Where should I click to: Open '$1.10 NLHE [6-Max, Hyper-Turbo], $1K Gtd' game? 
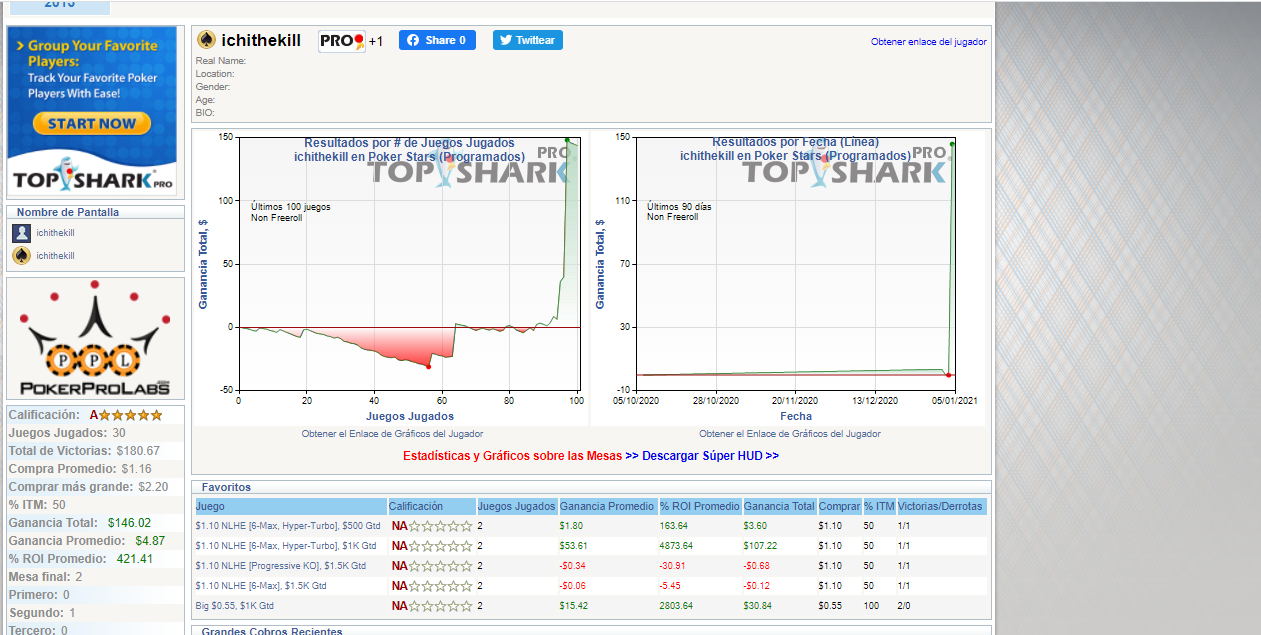point(286,546)
